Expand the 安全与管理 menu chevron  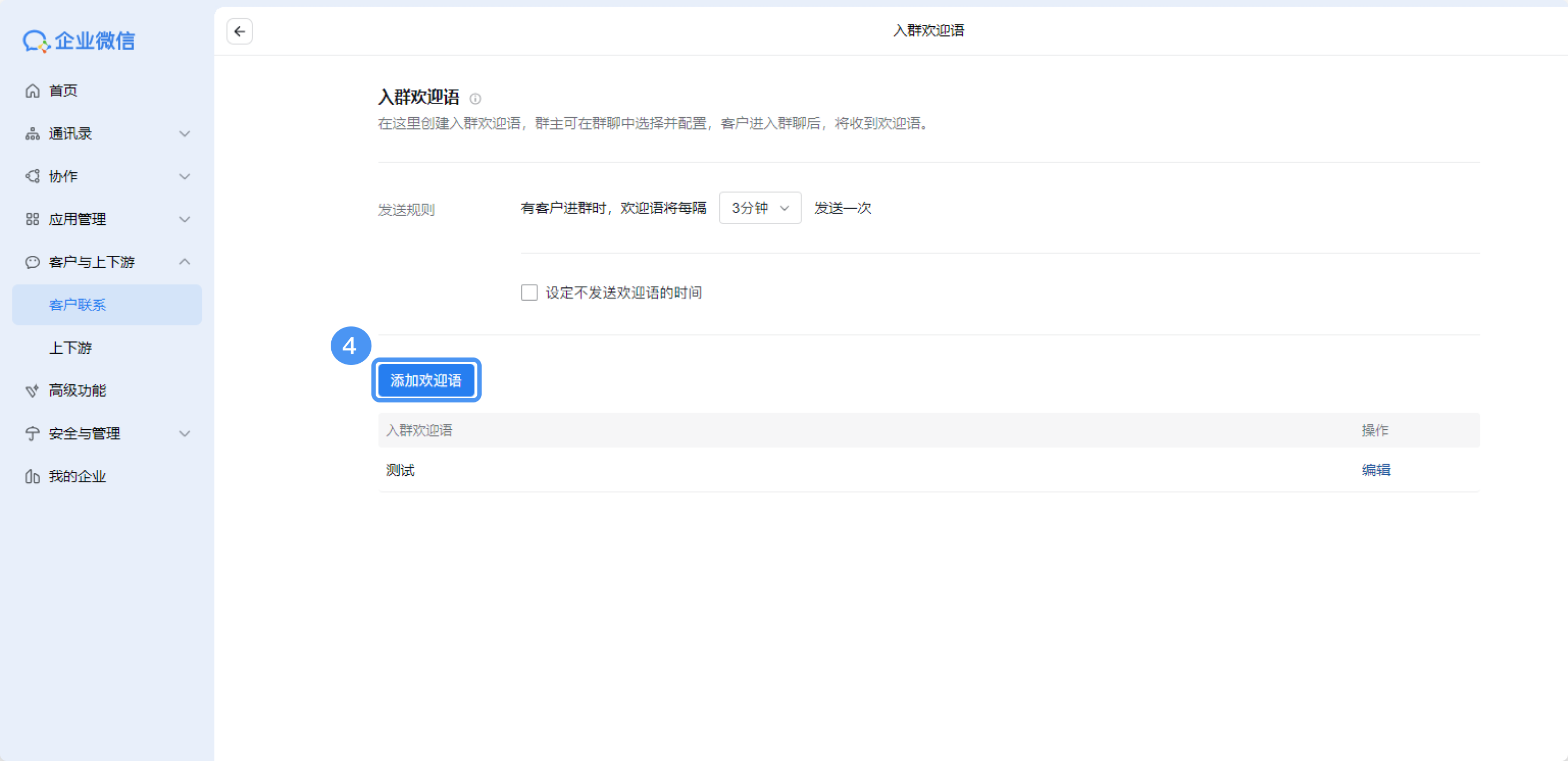tap(185, 433)
